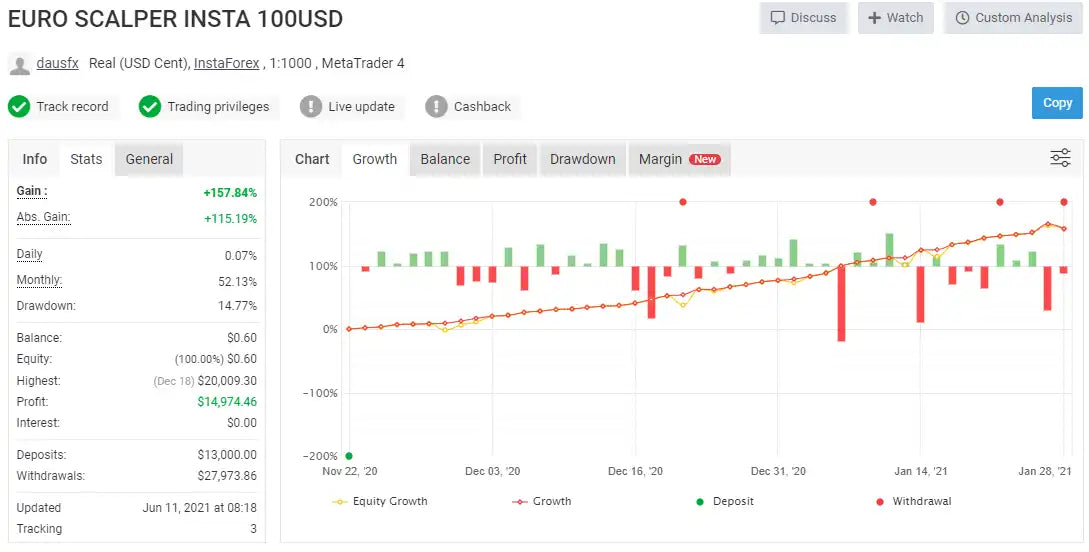Viewport: 1089px width, 552px height.
Task: Click the dausfx user avatar icon
Action: 19,64
